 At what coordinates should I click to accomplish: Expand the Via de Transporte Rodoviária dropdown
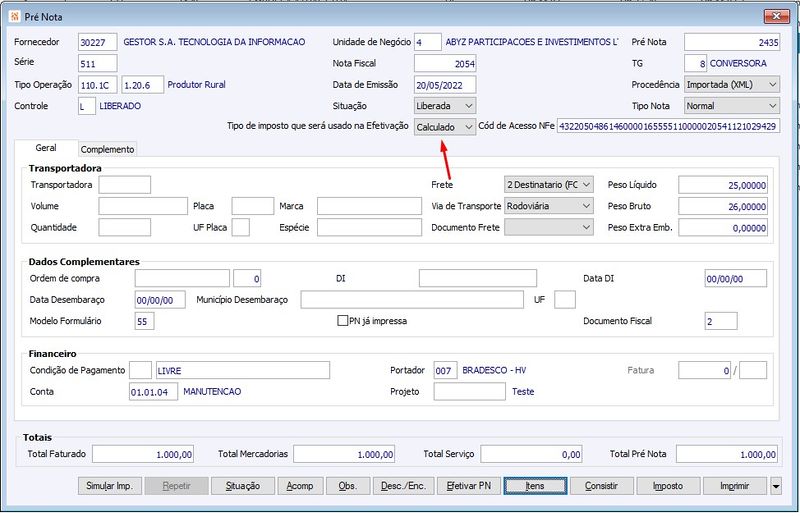(x=548, y=206)
